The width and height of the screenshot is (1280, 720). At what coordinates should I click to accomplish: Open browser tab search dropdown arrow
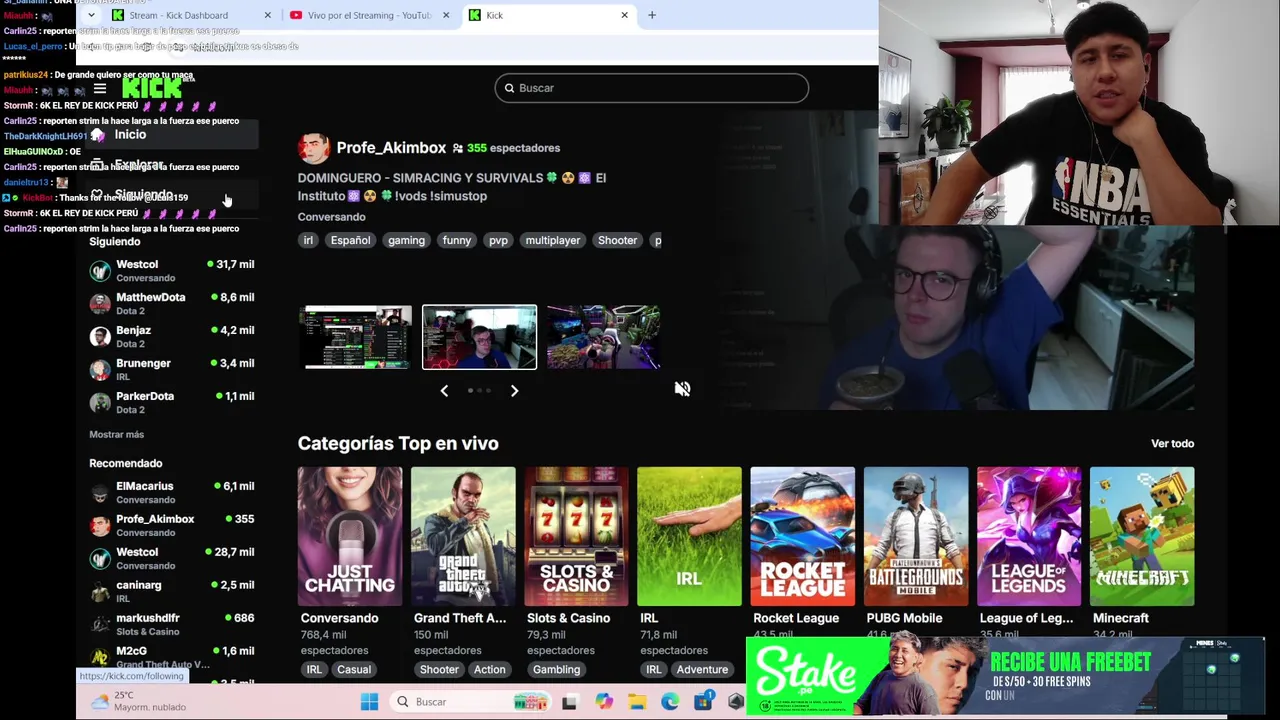tap(91, 15)
